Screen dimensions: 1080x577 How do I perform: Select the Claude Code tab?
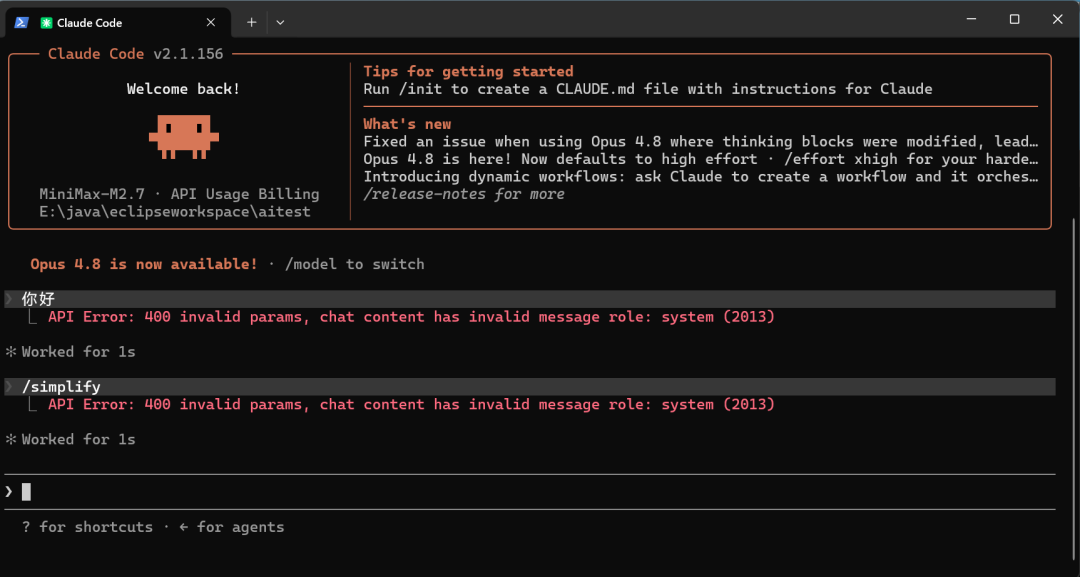(x=118, y=23)
